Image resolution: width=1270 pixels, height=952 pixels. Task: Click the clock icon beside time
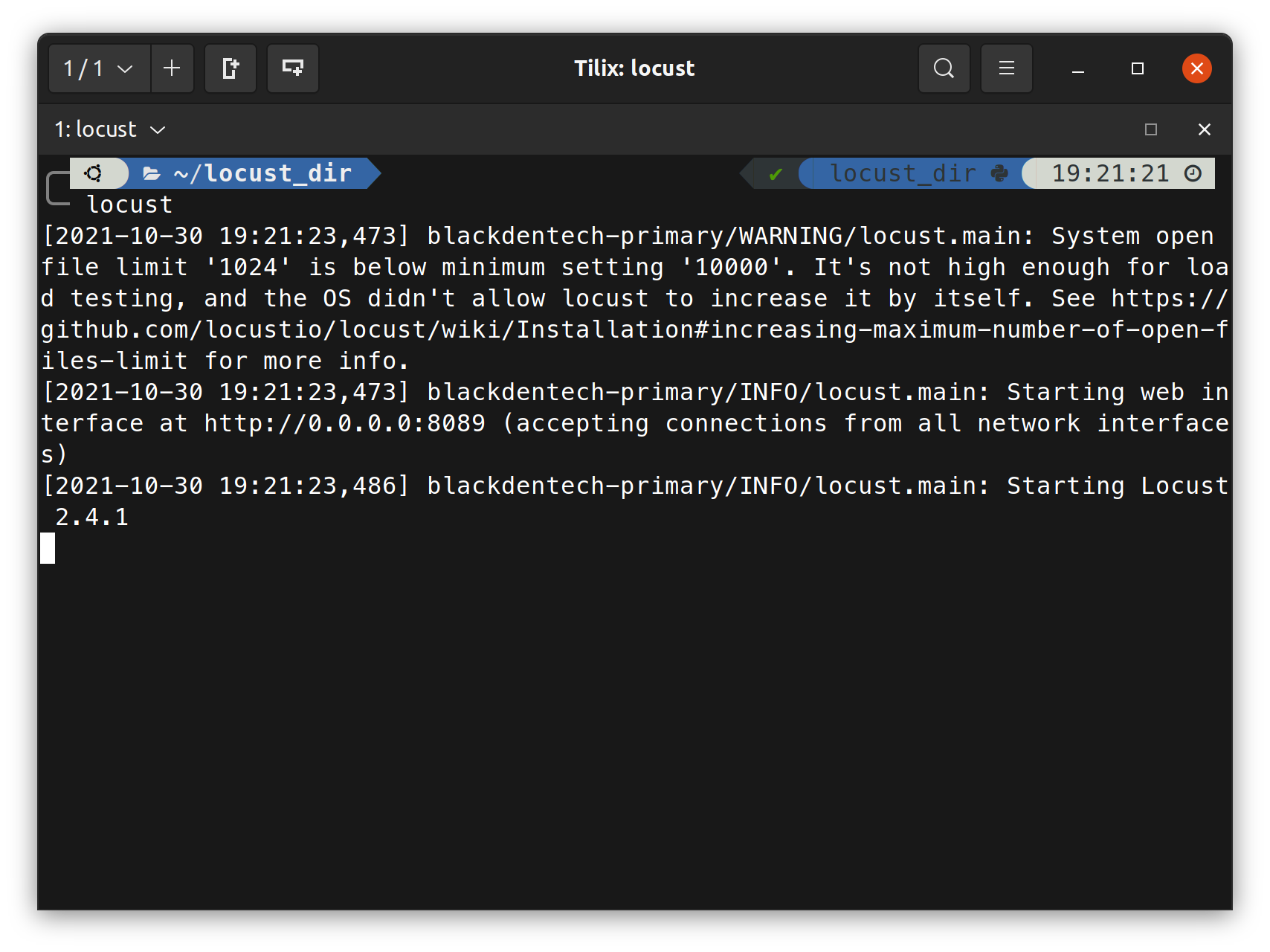click(x=1193, y=173)
